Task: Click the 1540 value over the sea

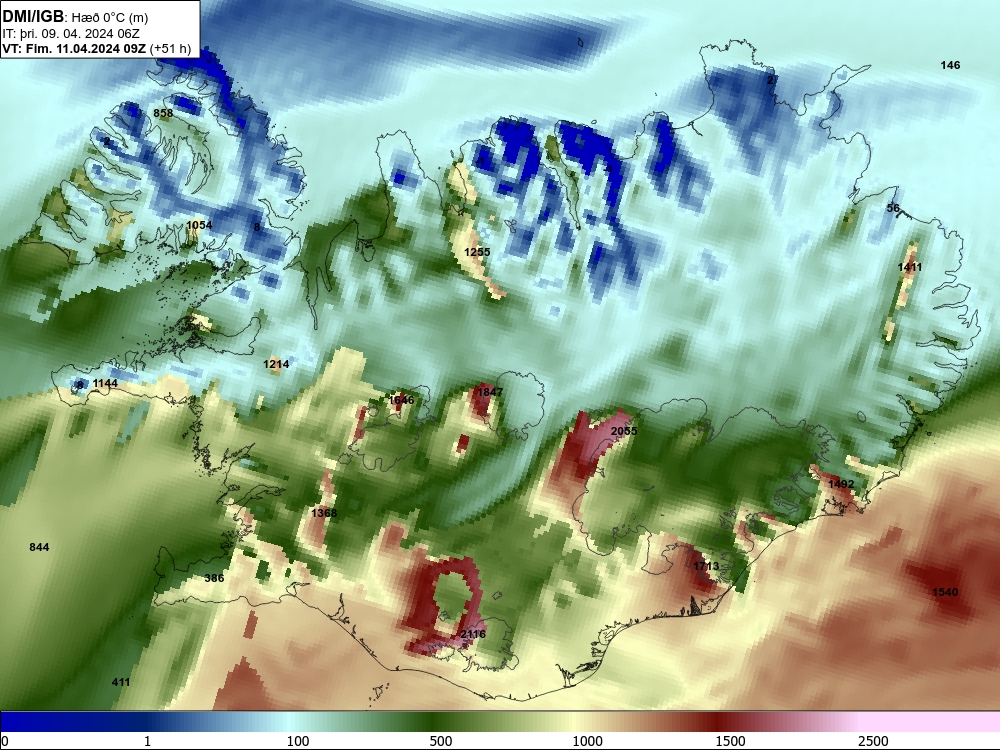Action: click(x=945, y=592)
